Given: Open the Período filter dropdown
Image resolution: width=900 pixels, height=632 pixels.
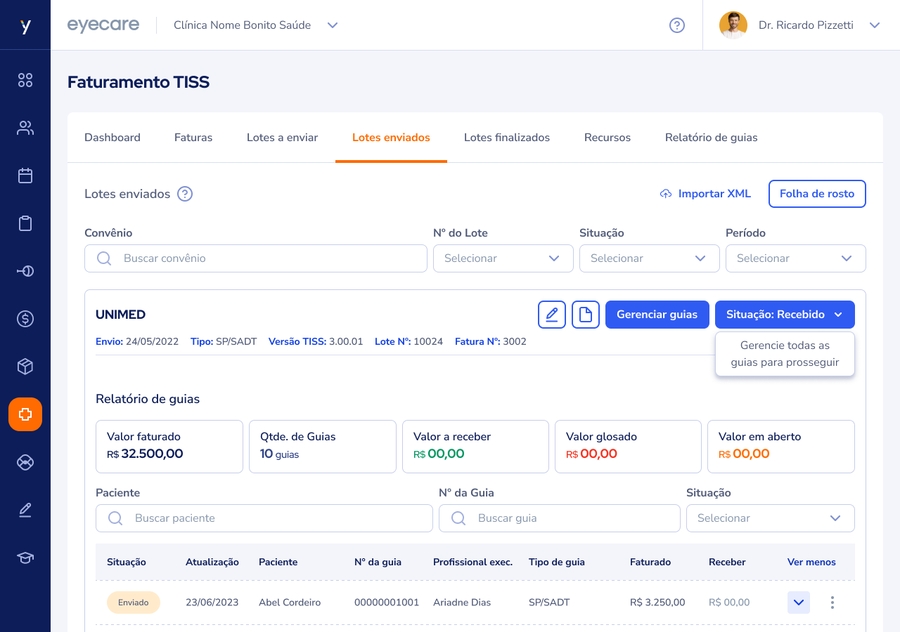Looking at the screenshot, I should point(795,258).
